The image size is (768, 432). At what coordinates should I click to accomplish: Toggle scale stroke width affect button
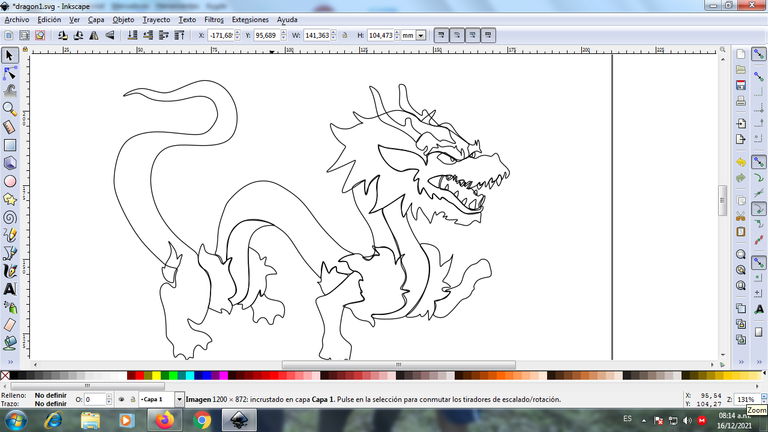pyautogui.click(x=441, y=35)
